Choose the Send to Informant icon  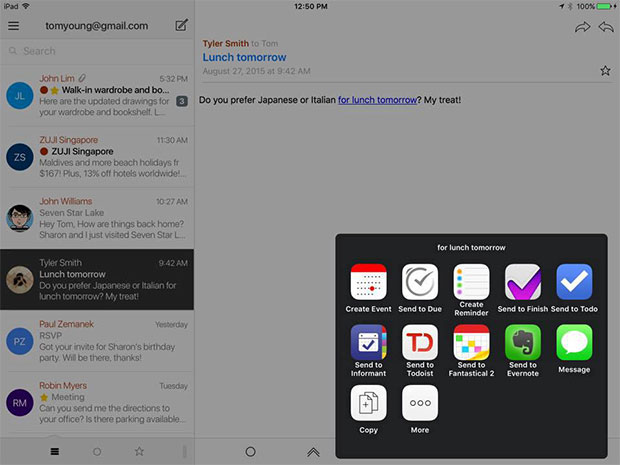click(368, 342)
